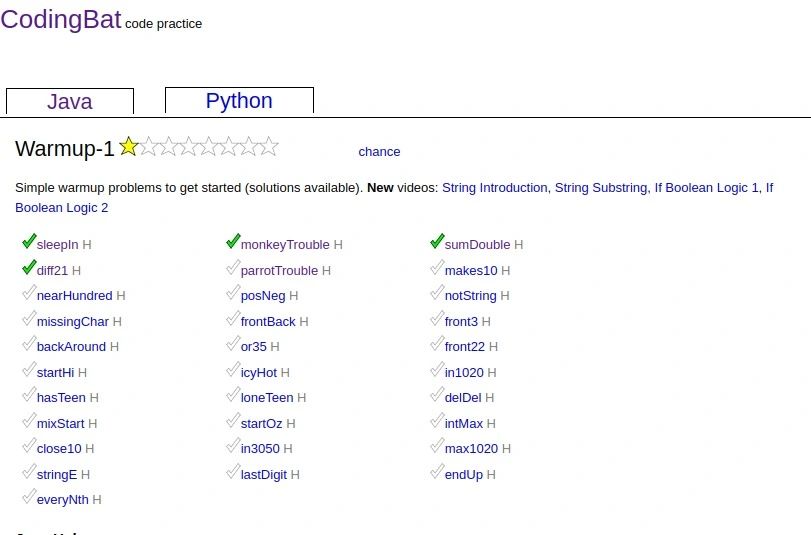Open the If Boolean Logic 1 video
This screenshot has width=811, height=535.
(x=706, y=188)
